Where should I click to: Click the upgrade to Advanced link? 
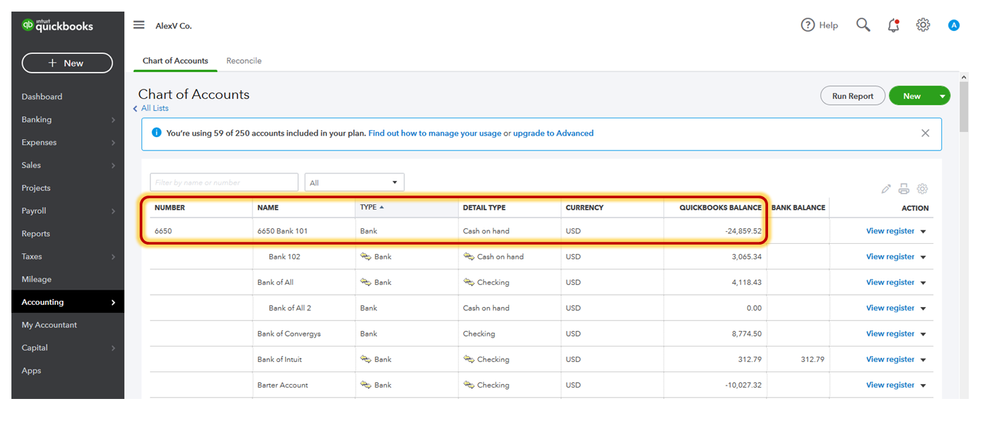553,133
